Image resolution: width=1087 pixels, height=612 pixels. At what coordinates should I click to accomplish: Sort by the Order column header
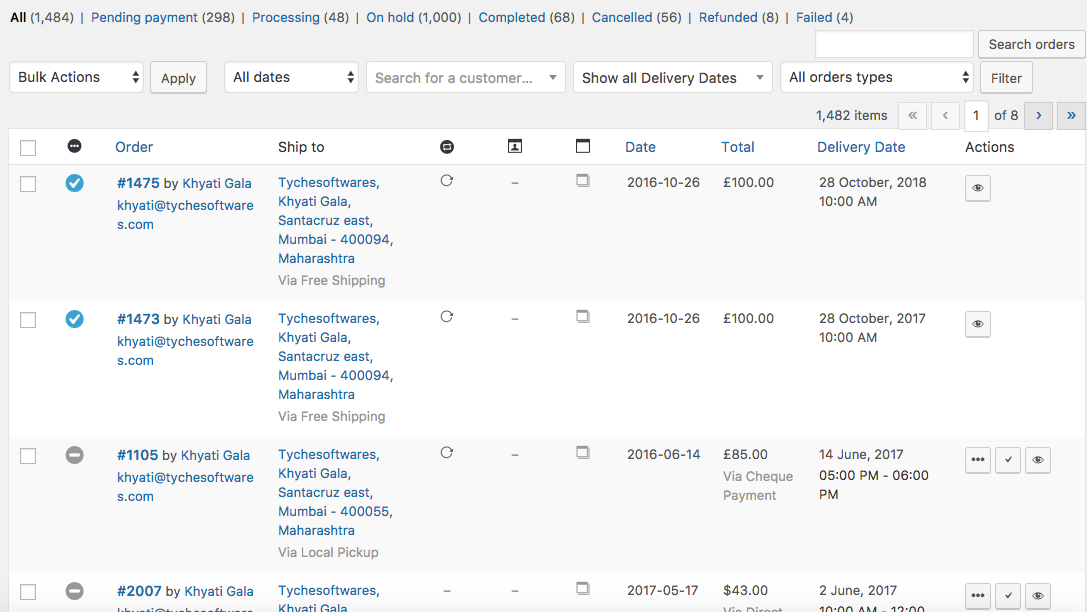pyautogui.click(x=134, y=147)
